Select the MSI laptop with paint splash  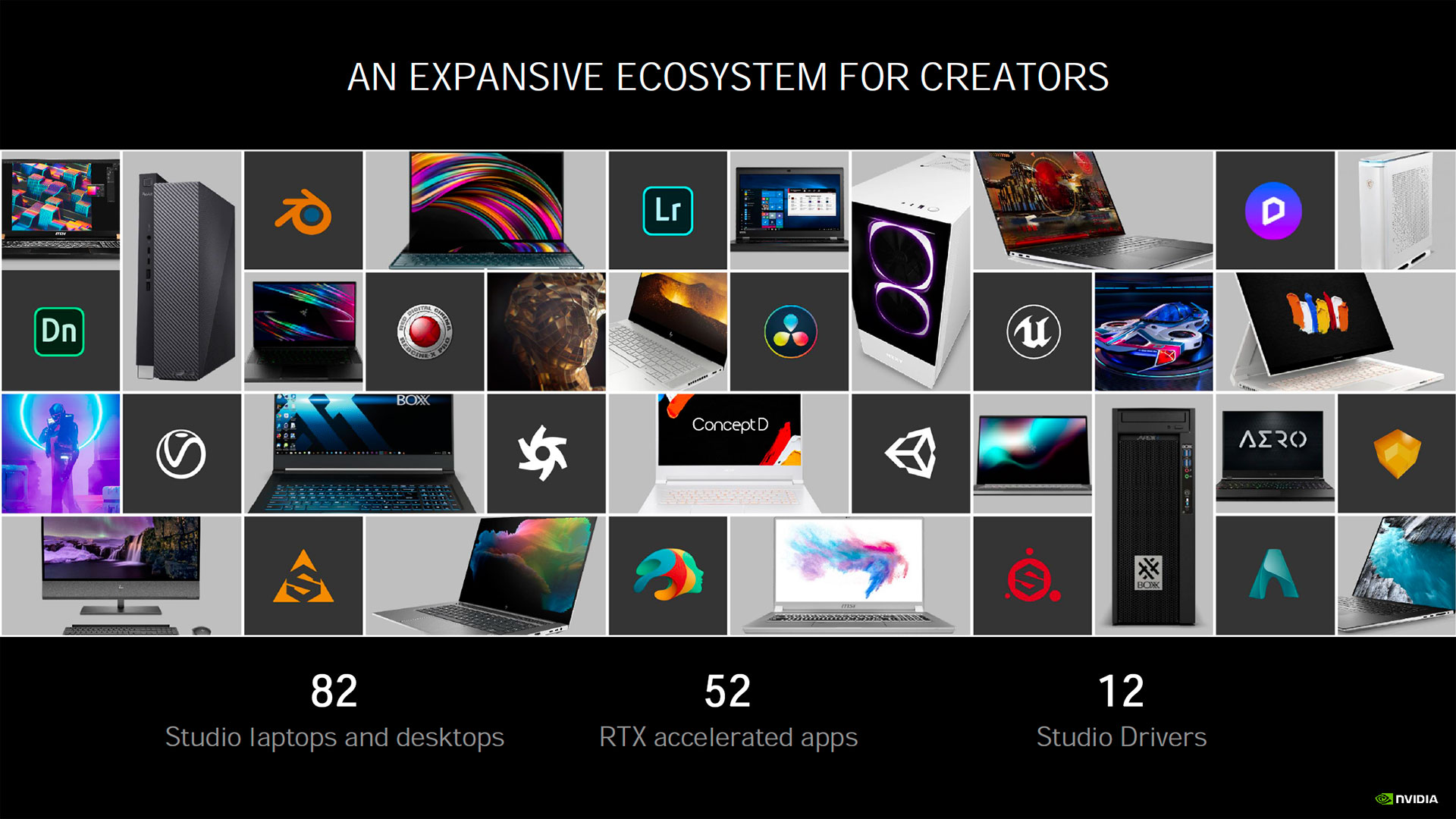tap(850, 576)
